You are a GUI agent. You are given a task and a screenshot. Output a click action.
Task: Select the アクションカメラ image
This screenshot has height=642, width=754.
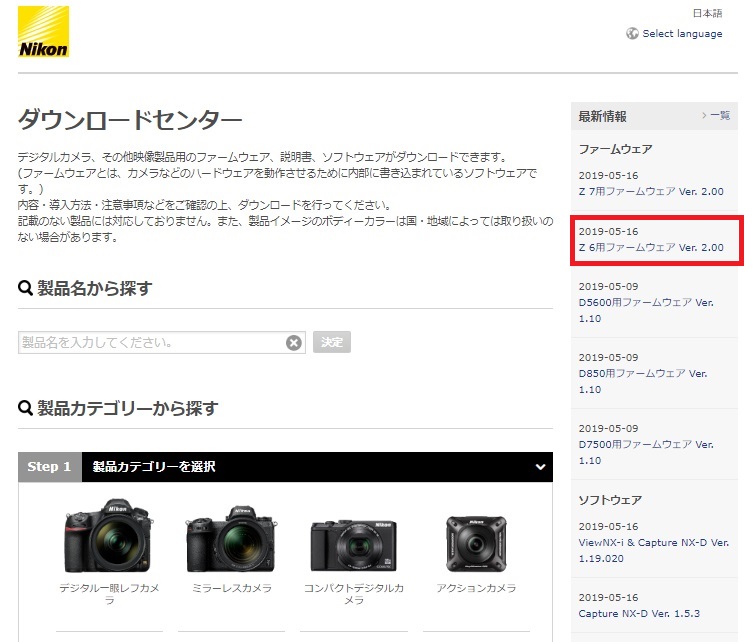coord(476,544)
